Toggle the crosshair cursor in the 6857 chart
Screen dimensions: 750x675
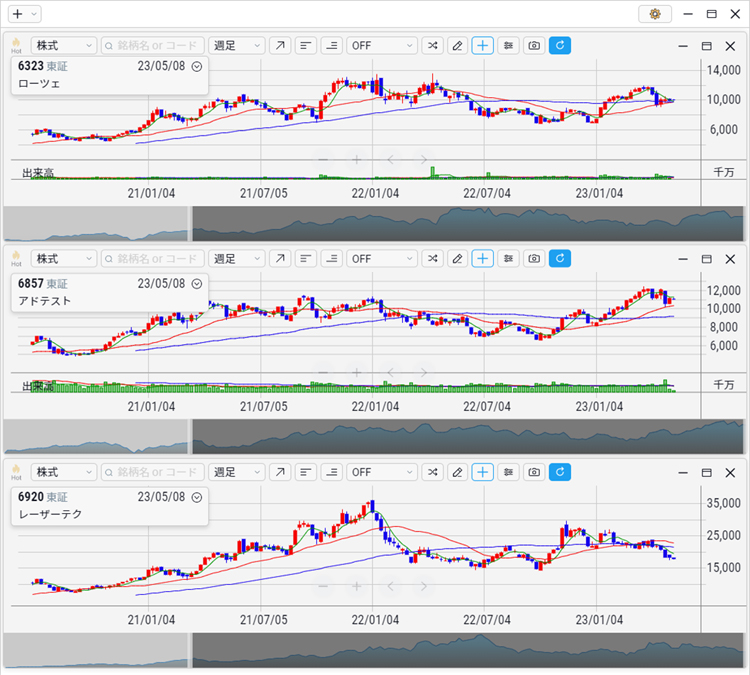[483, 259]
